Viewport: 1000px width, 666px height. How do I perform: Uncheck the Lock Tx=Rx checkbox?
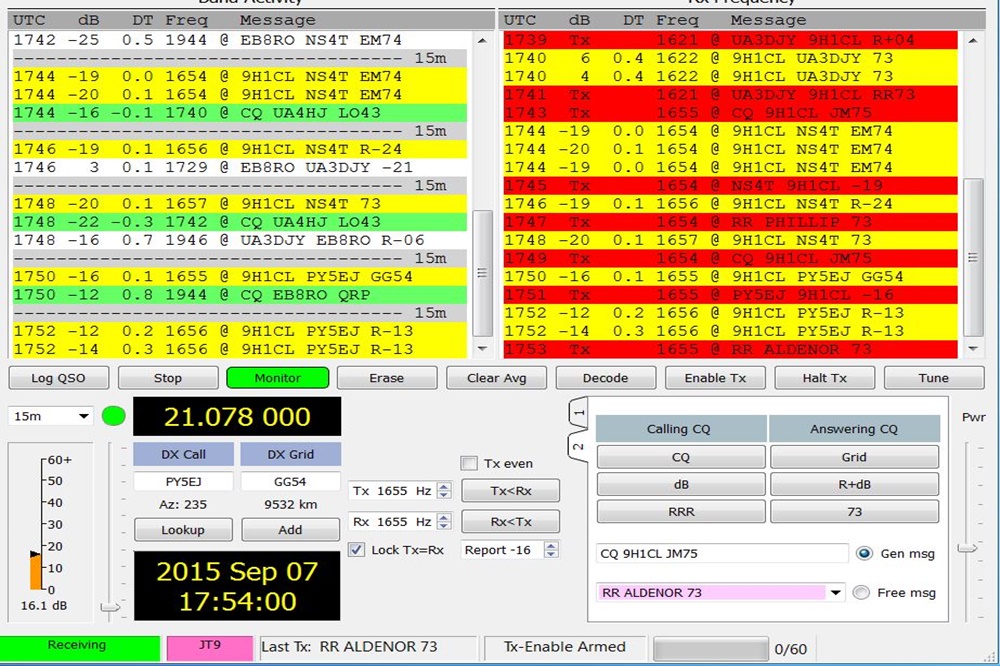356,550
